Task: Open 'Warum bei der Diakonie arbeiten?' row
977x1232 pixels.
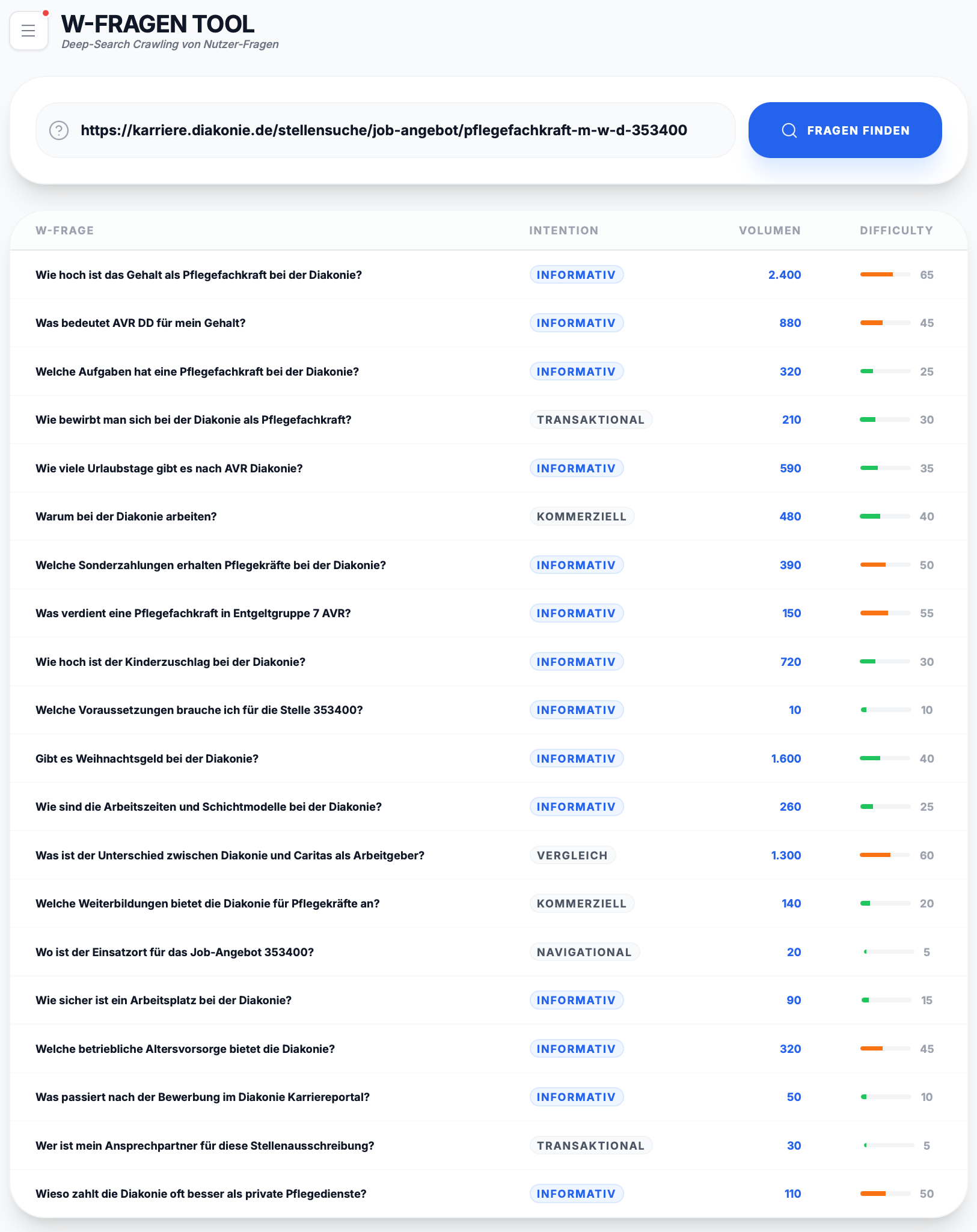Action: pyautogui.click(x=126, y=517)
